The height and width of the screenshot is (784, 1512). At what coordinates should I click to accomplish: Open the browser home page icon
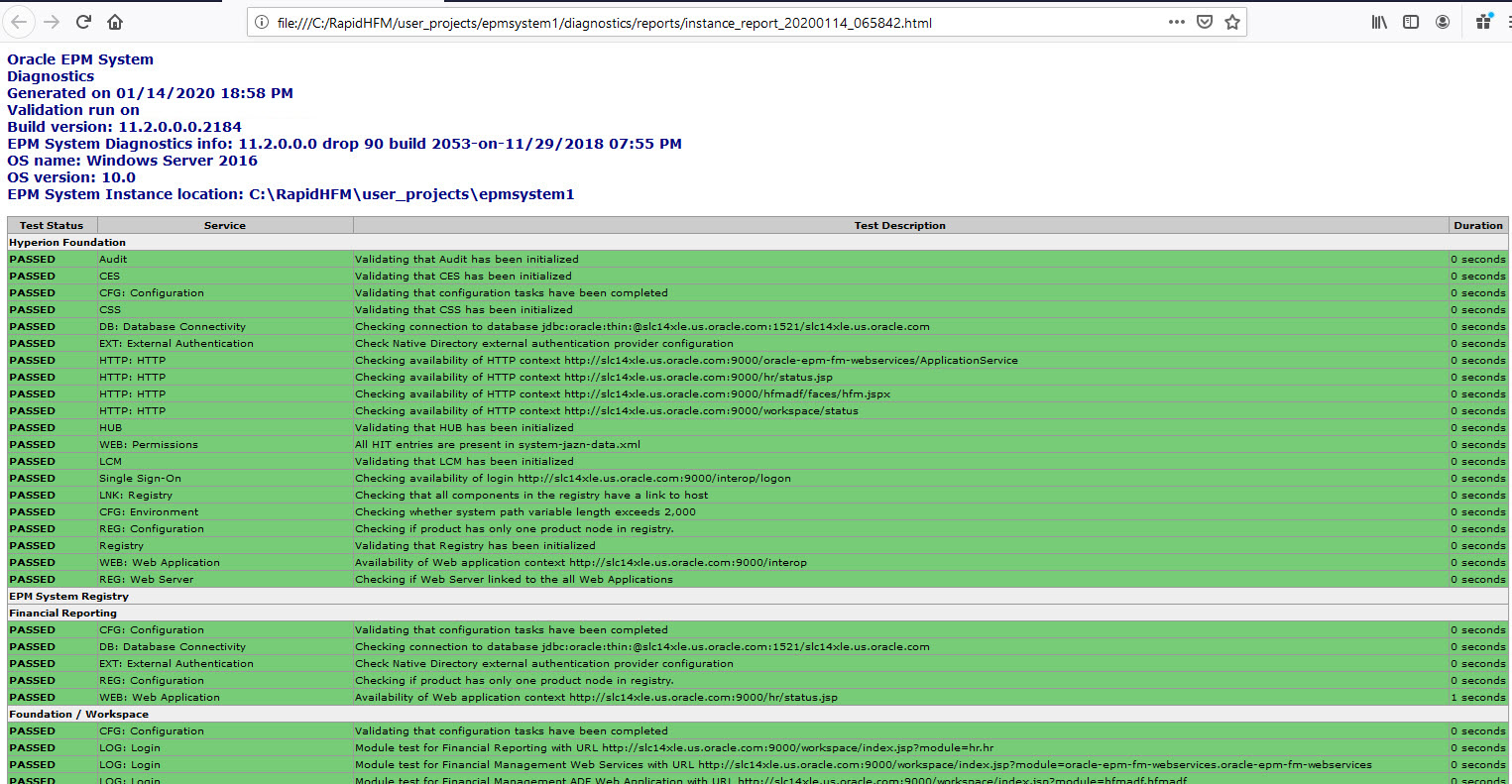pos(115,22)
